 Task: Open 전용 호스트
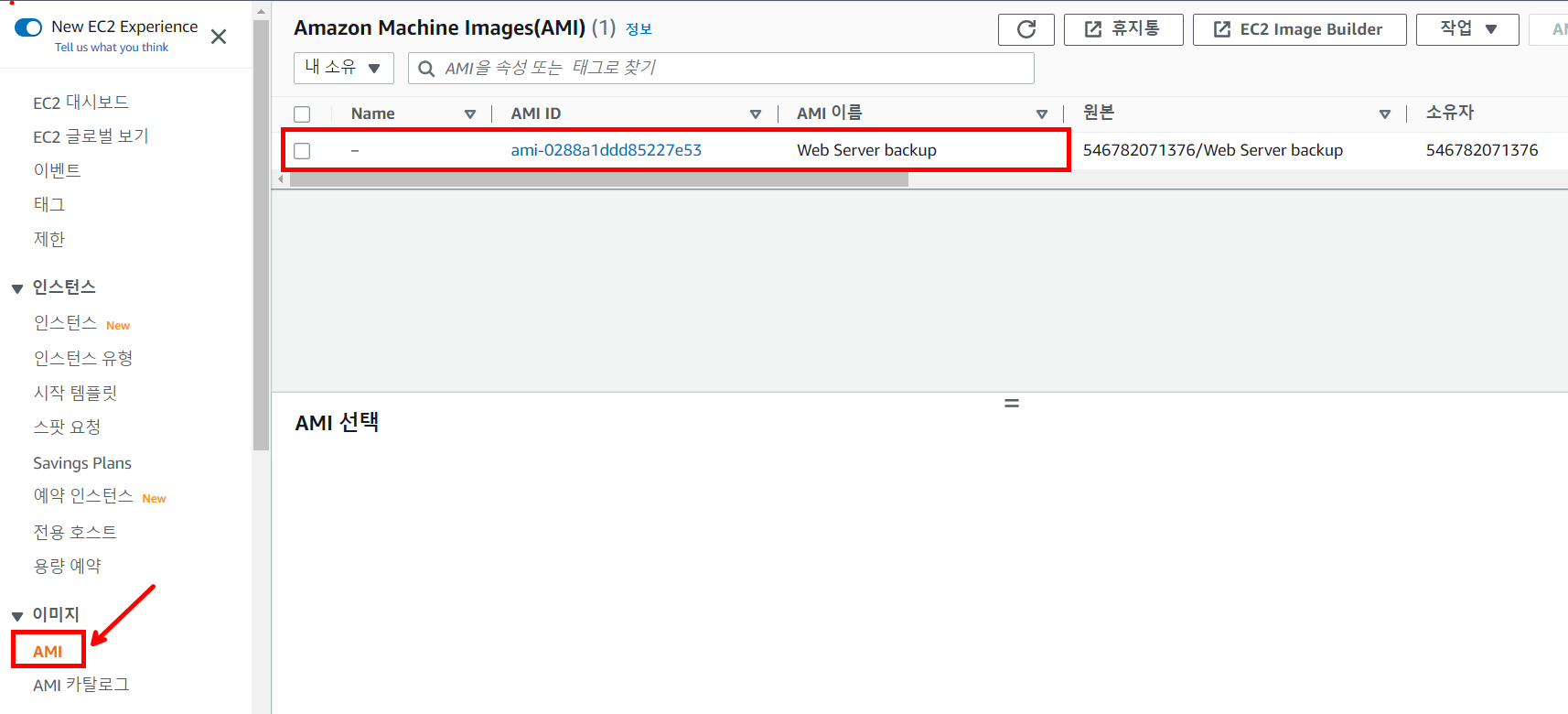[x=75, y=532]
